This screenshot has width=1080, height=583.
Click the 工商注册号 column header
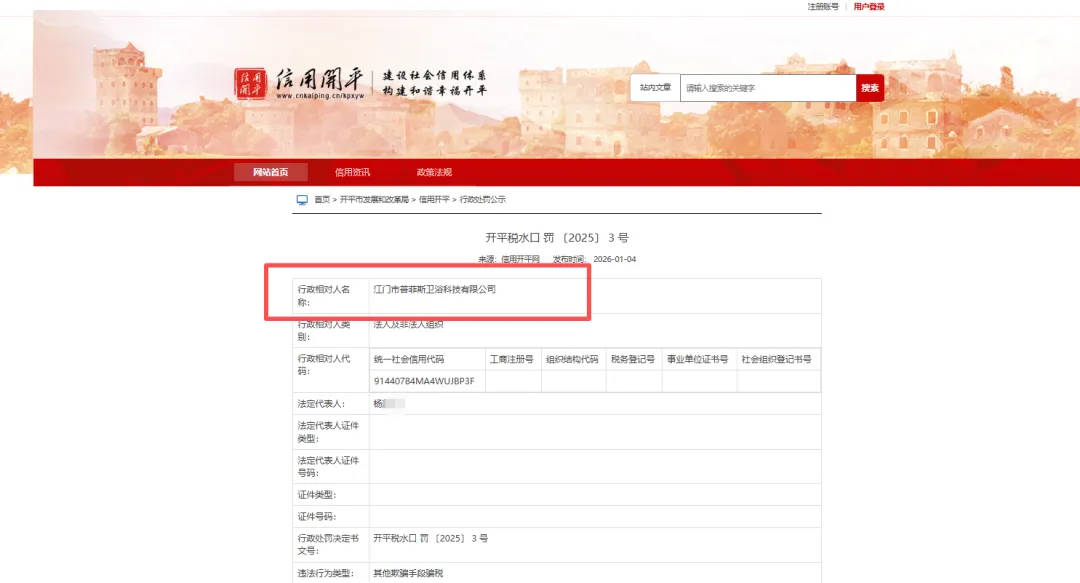[512, 360]
